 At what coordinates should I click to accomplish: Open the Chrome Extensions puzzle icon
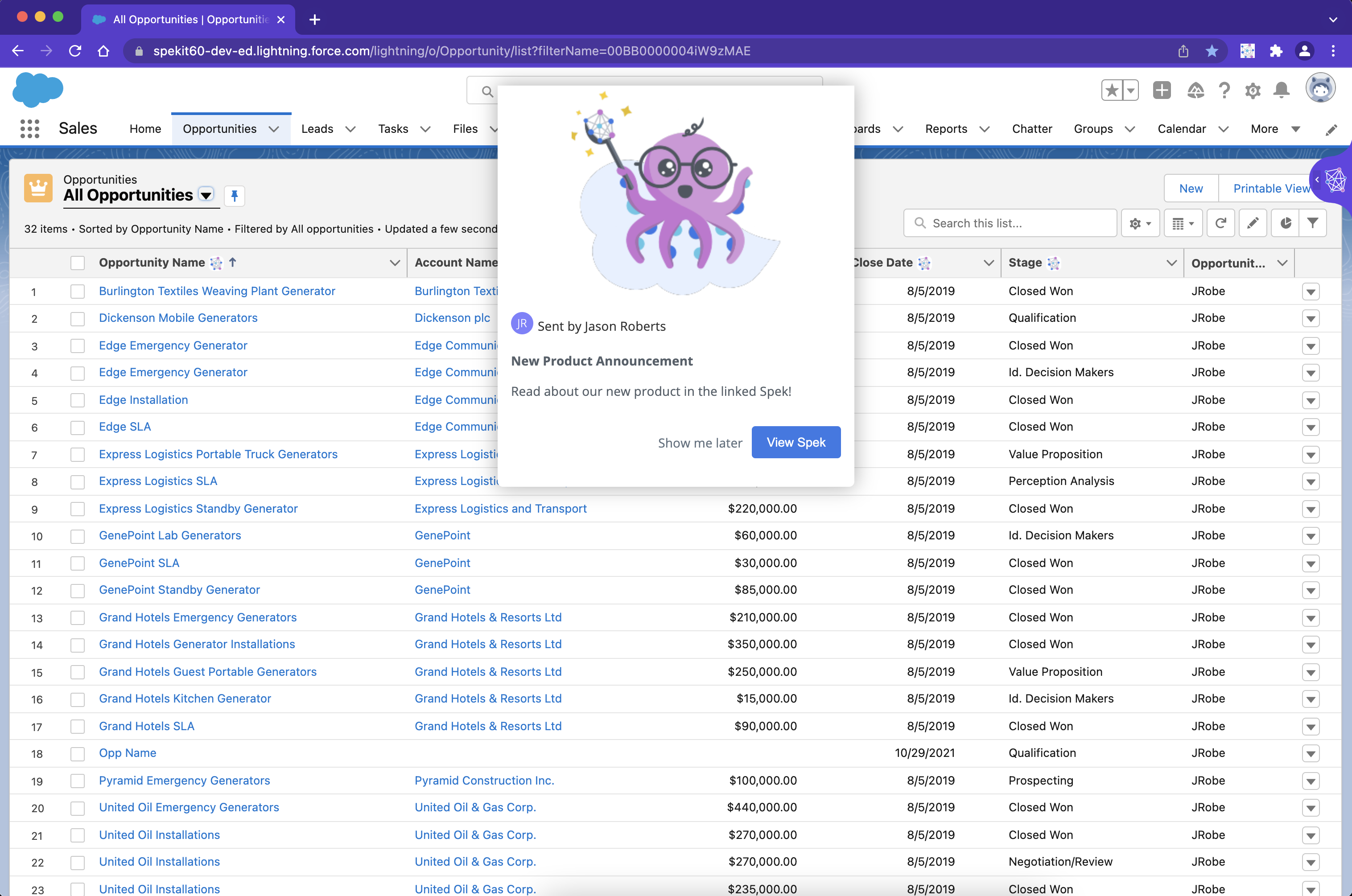(1275, 51)
